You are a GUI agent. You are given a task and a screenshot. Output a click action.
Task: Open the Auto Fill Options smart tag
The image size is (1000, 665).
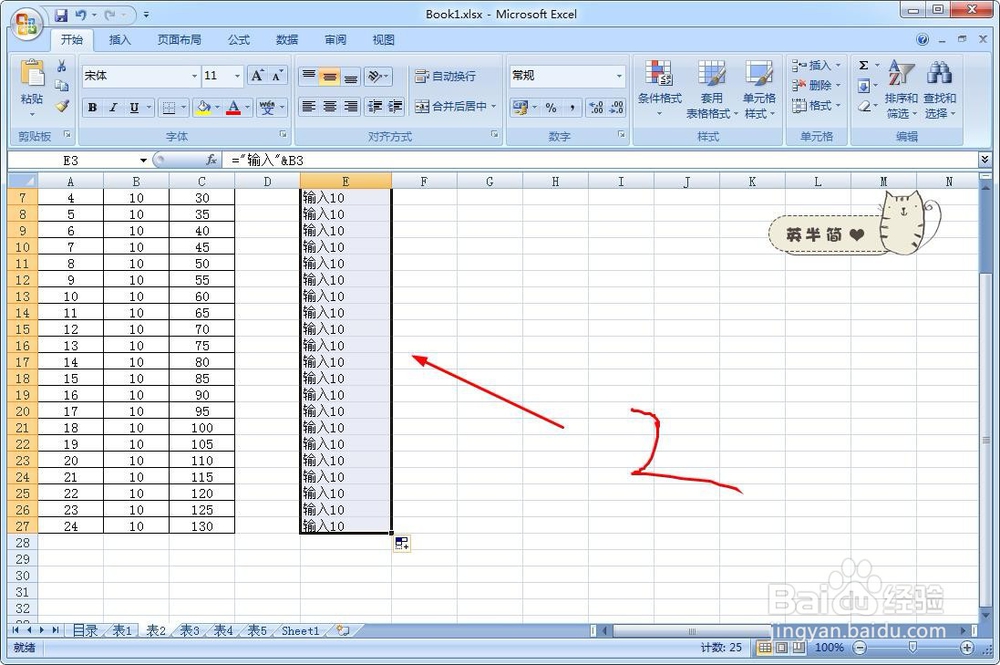point(401,544)
